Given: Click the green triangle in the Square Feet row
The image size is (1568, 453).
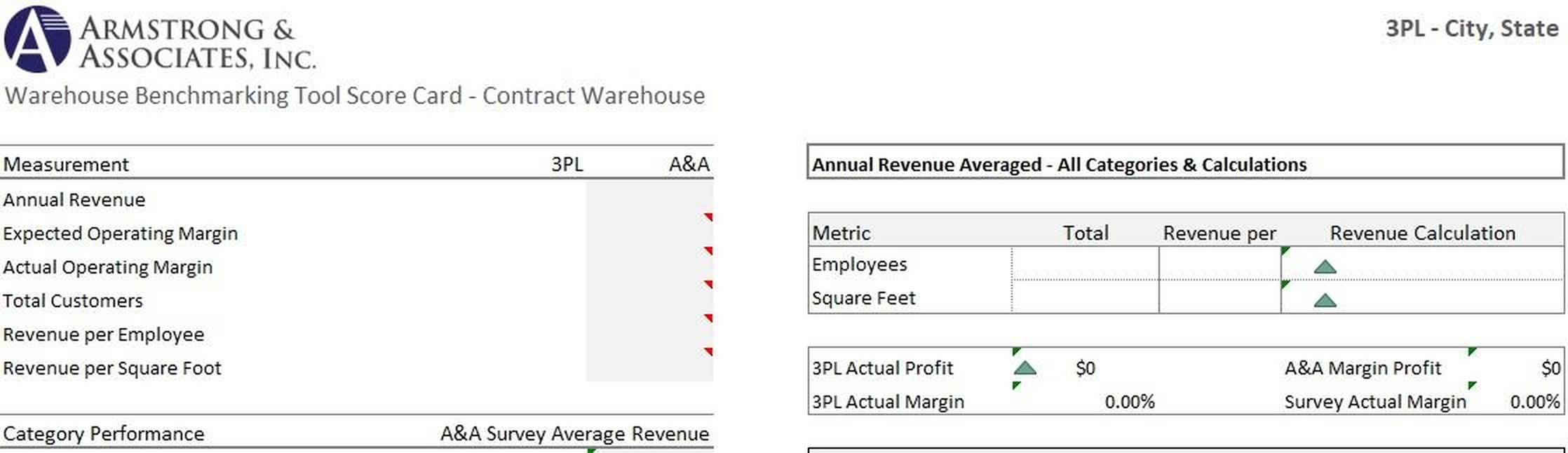Looking at the screenshot, I should pyautogui.click(x=1325, y=301).
